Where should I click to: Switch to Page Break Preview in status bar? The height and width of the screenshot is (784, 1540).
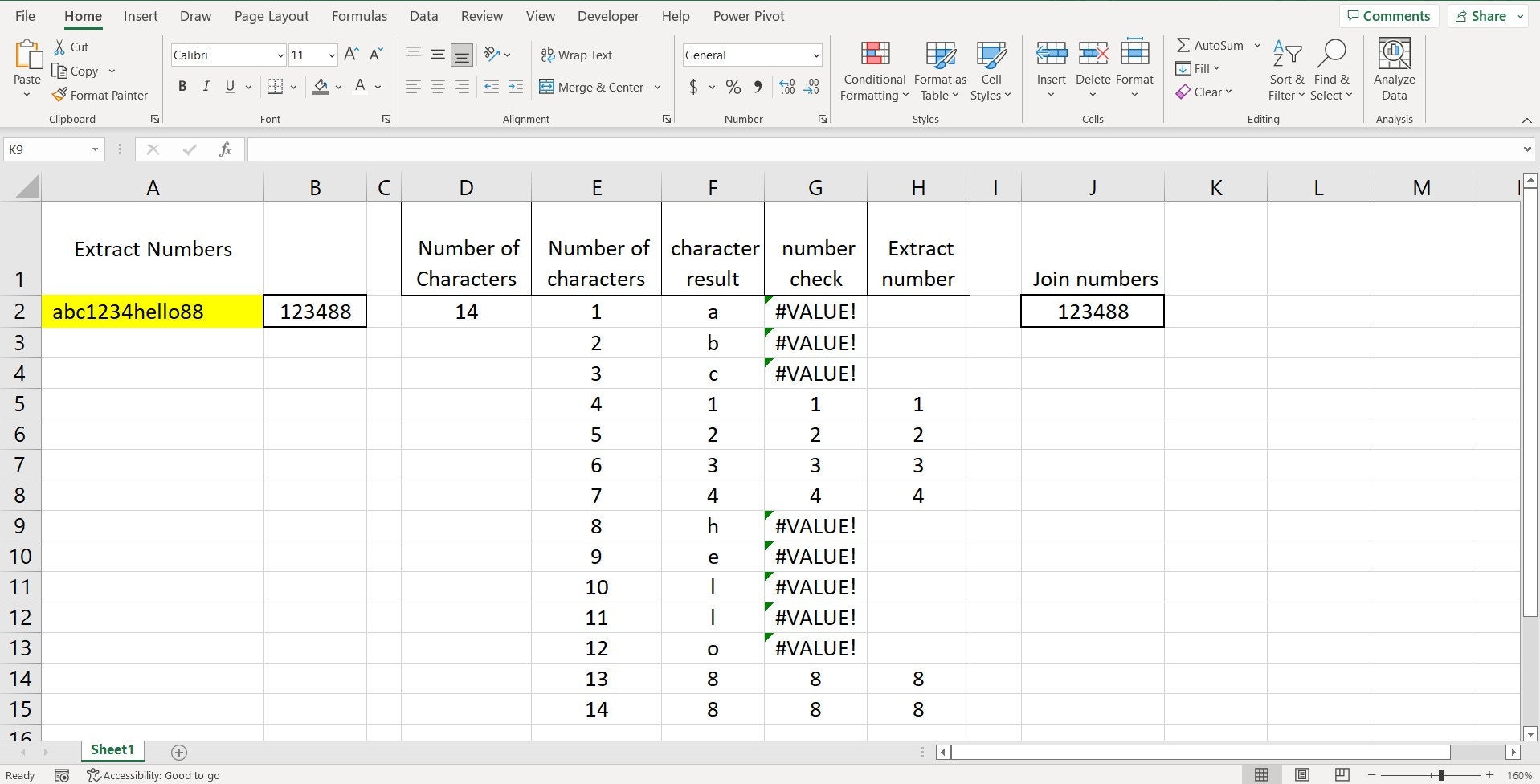[1342, 775]
